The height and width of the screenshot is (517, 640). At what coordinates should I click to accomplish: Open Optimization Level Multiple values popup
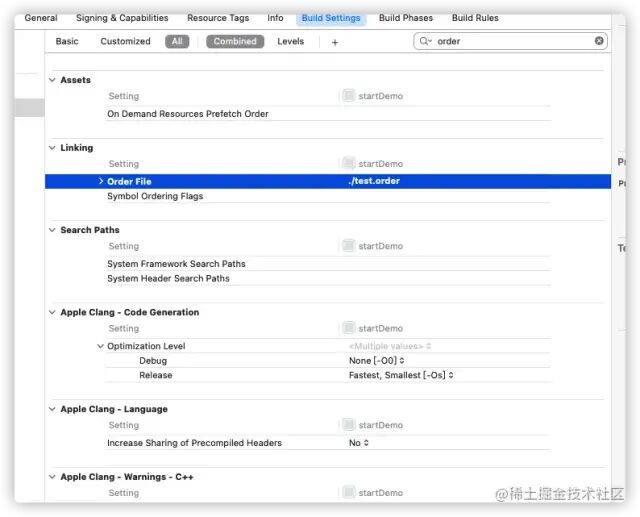point(390,346)
